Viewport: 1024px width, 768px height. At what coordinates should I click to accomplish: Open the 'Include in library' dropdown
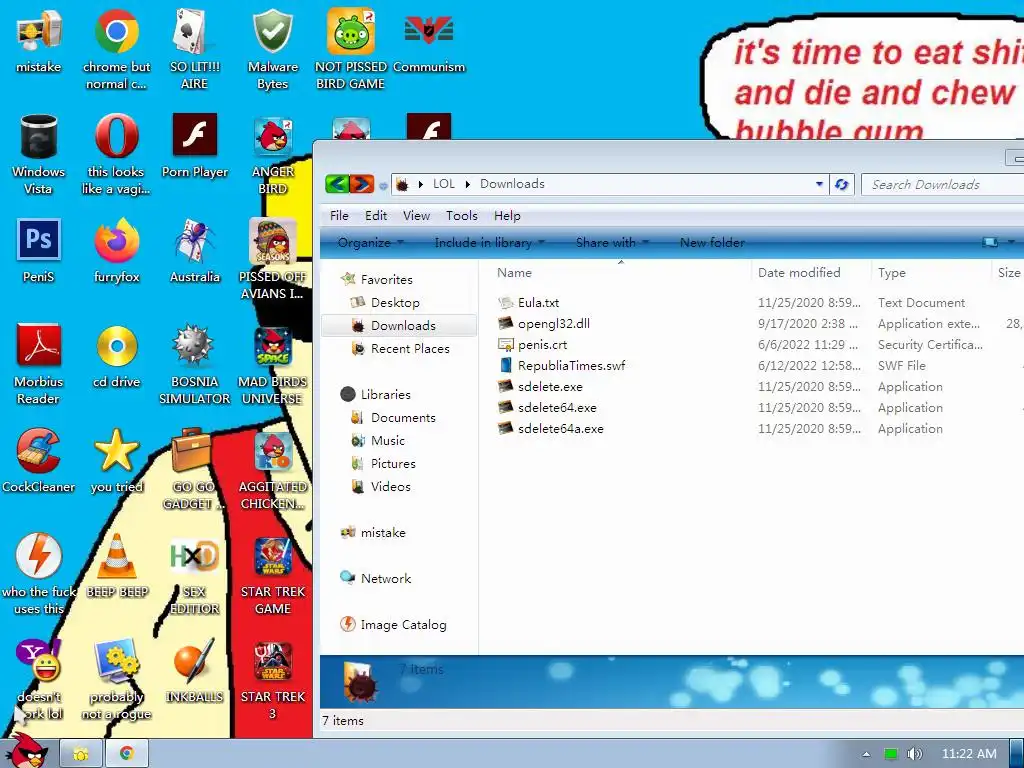pos(489,242)
